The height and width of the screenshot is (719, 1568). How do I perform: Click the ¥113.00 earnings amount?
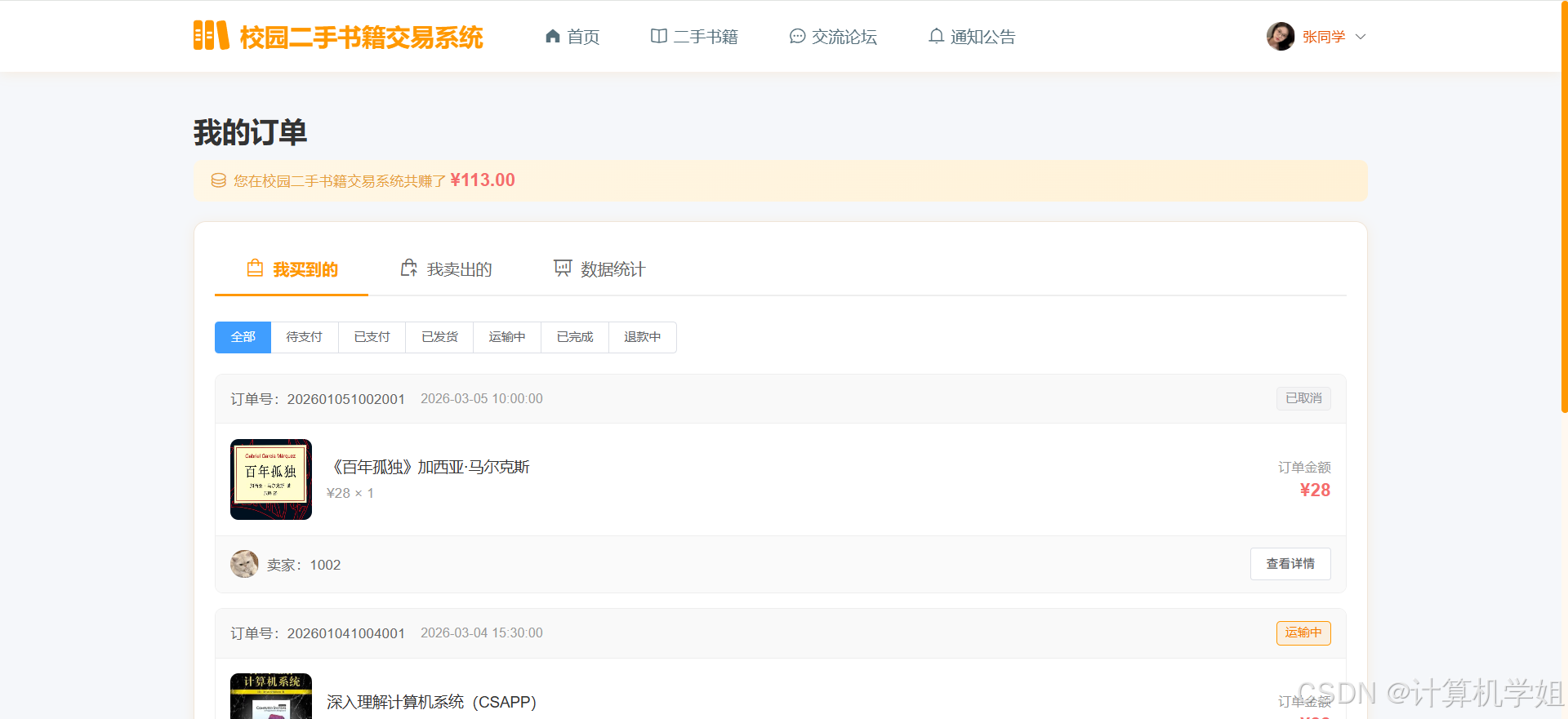[x=483, y=180]
